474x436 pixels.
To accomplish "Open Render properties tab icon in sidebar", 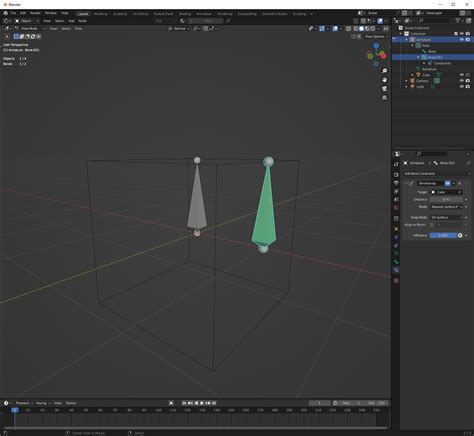I will coord(396,175).
